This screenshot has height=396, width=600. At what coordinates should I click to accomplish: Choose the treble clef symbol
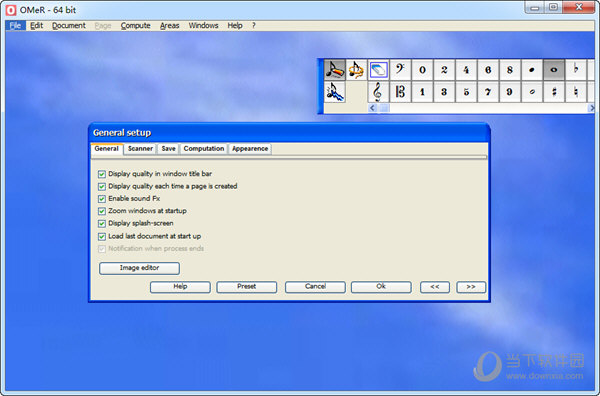tap(378, 92)
